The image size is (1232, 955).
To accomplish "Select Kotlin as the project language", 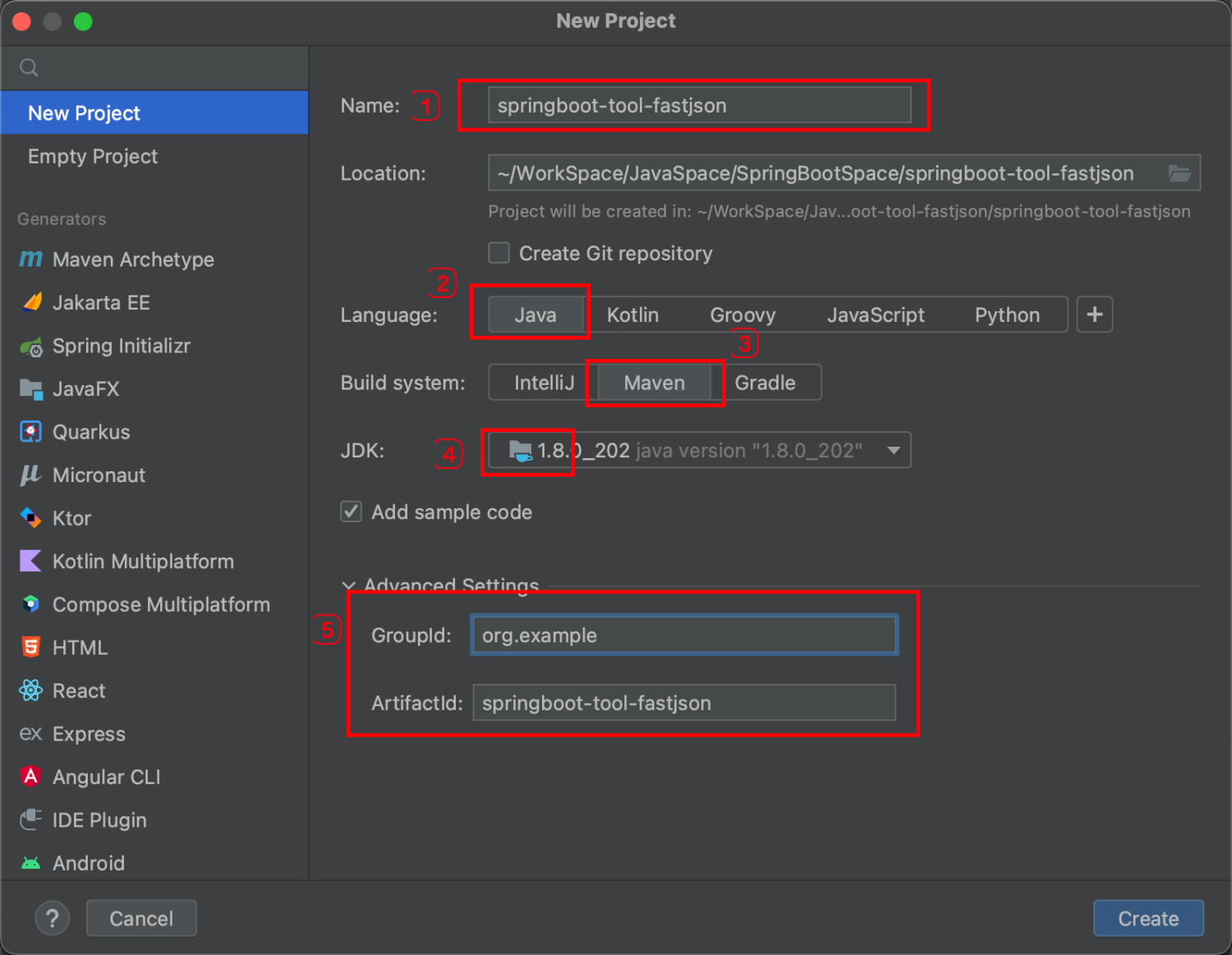I will point(632,315).
